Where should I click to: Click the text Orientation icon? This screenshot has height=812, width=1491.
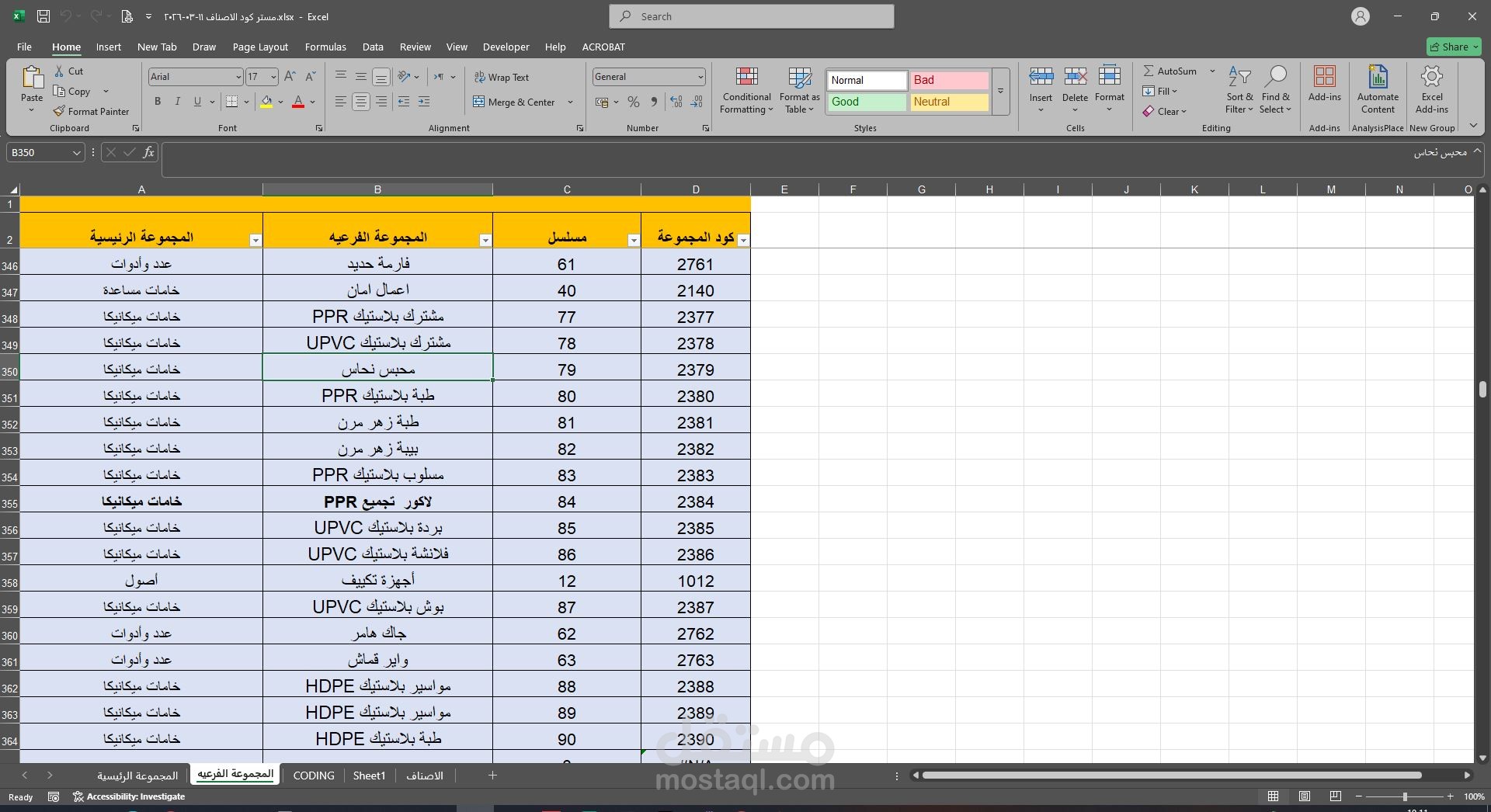(404, 76)
